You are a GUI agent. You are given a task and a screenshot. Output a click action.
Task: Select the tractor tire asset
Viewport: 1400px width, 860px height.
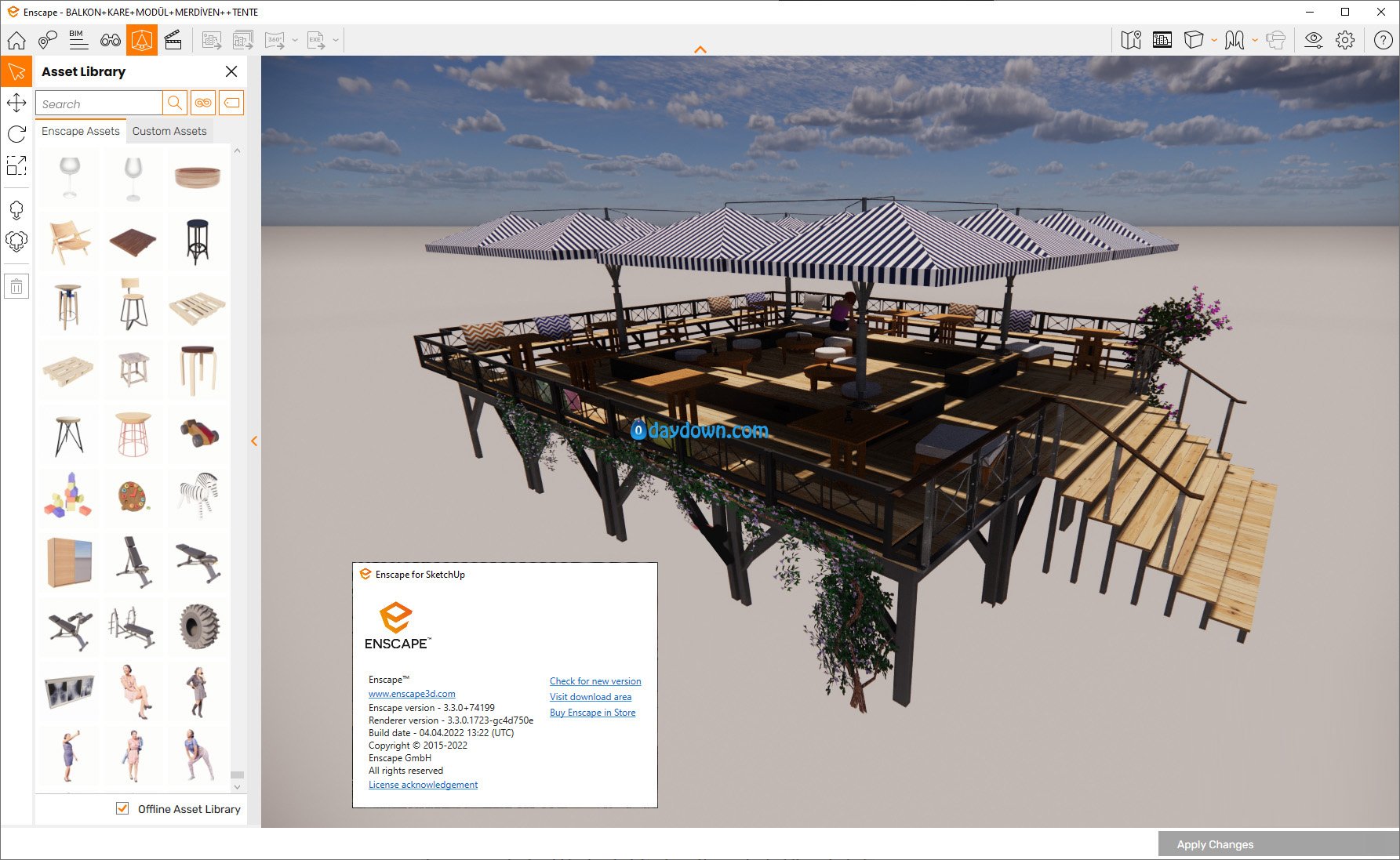click(x=198, y=626)
